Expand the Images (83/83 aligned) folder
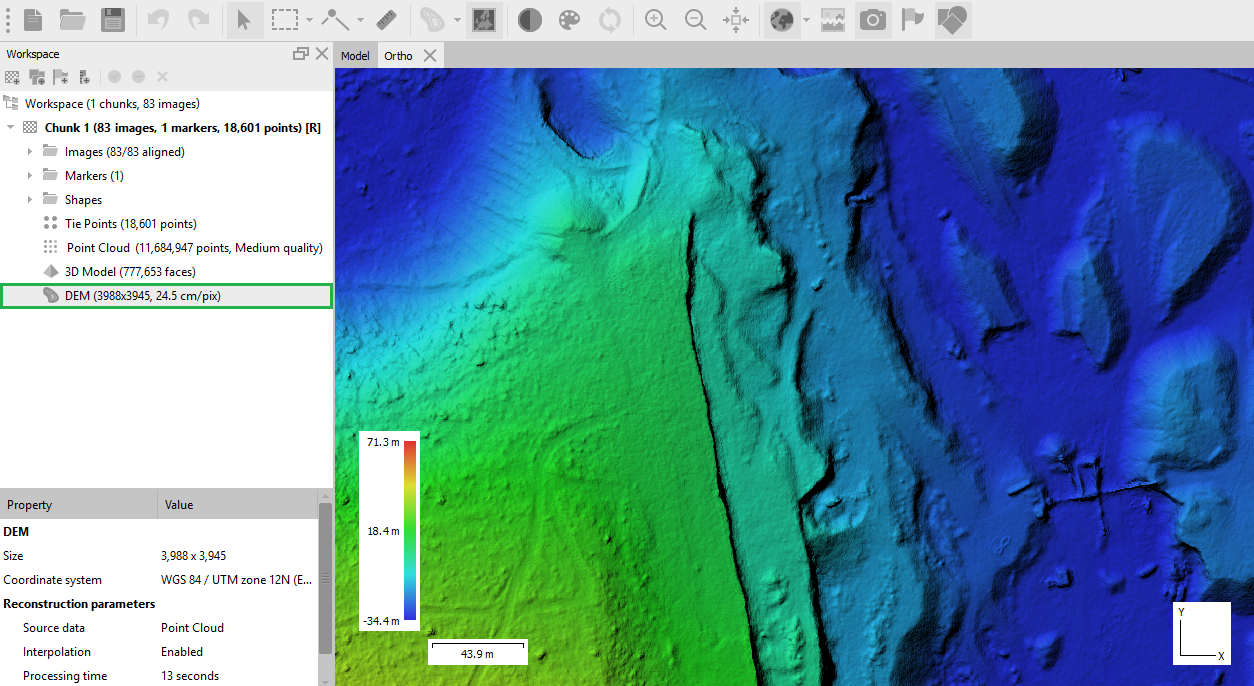Image resolution: width=1254 pixels, height=686 pixels. [30, 152]
